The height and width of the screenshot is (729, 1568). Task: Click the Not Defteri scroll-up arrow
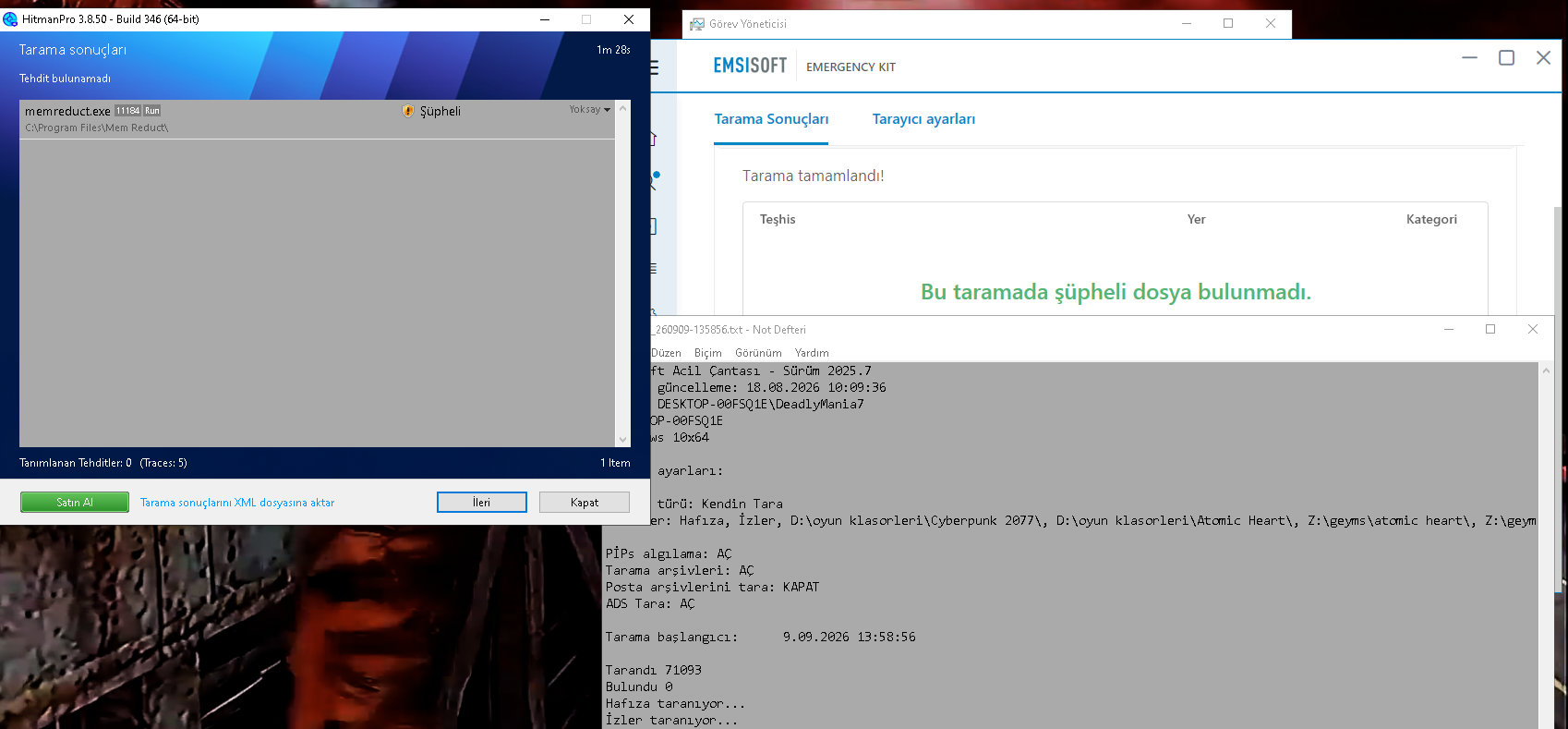click(x=1546, y=371)
